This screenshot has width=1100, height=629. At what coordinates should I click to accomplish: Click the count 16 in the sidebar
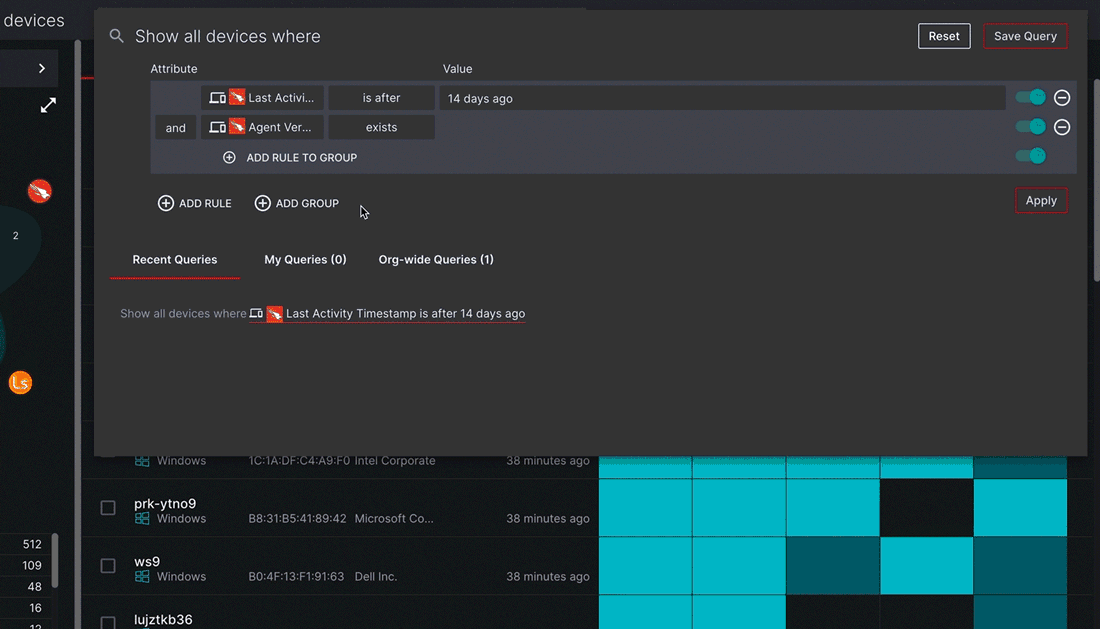click(x=36, y=608)
